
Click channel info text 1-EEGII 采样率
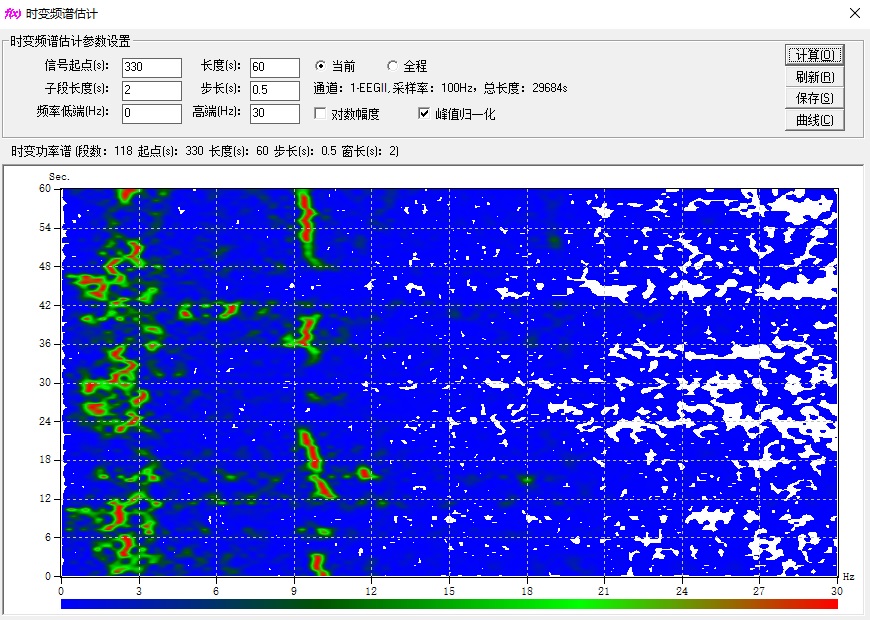coord(440,88)
